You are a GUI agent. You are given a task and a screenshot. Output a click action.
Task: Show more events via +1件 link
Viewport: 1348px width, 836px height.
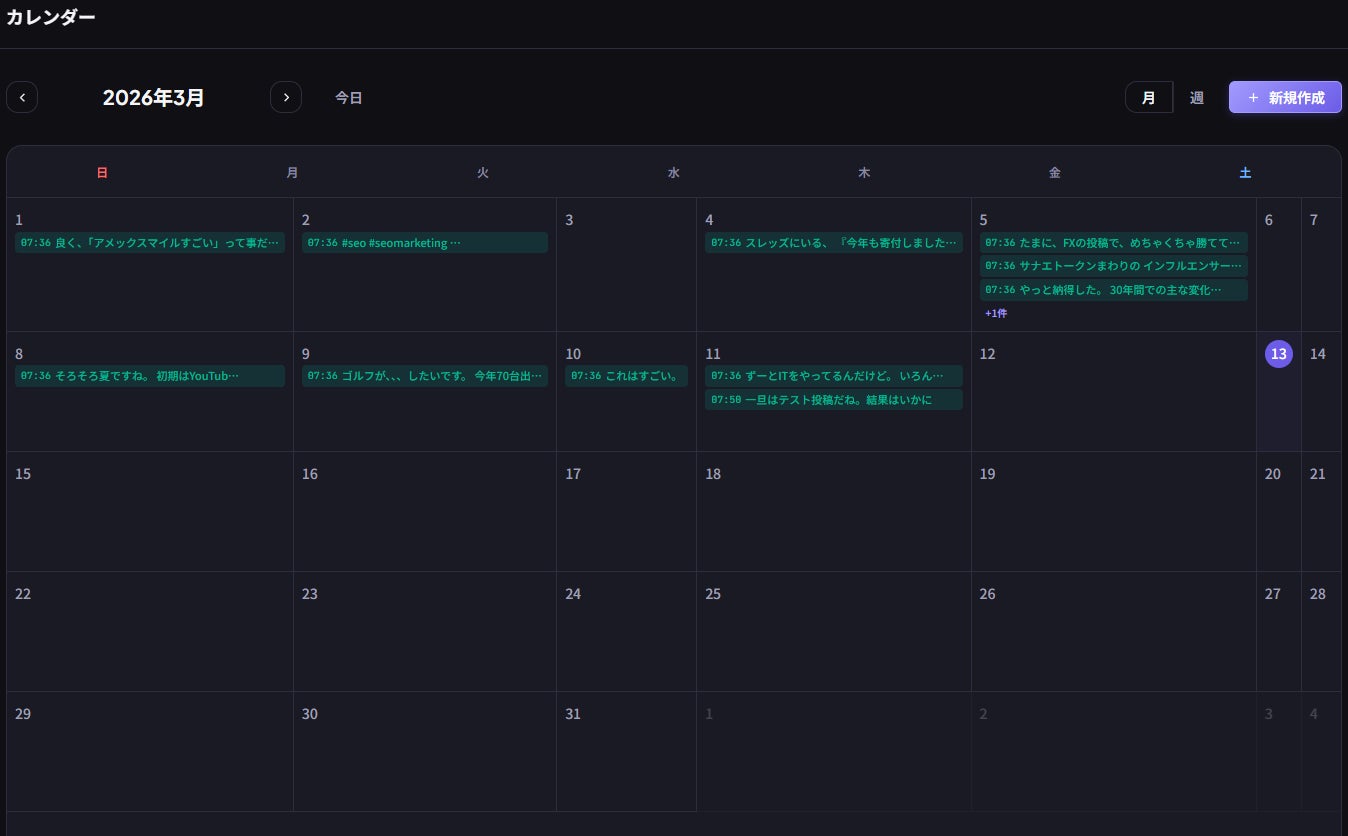click(x=996, y=313)
